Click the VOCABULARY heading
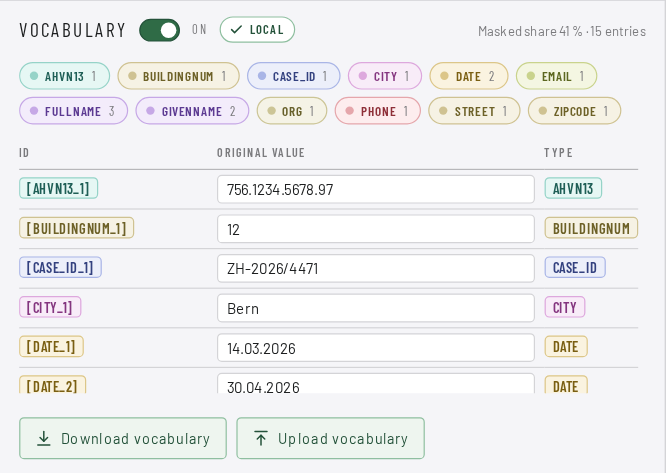This screenshot has width=666, height=473. coord(72,30)
